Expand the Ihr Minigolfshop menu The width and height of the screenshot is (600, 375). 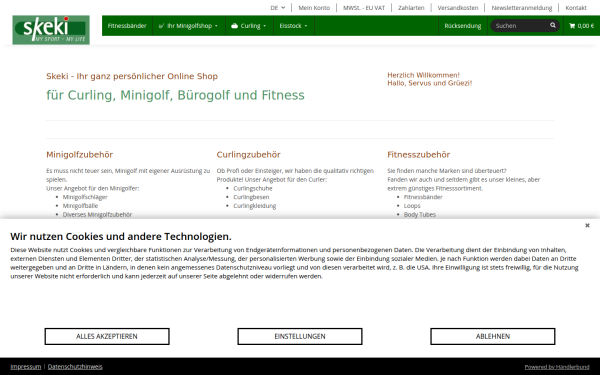coord(189,26)
